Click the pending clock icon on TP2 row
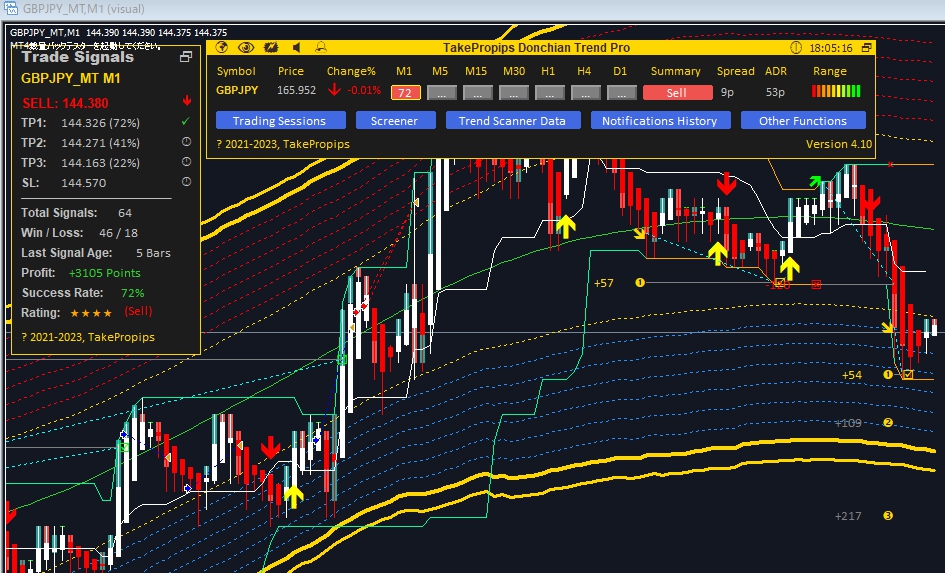Viewport: 945px width, 573px height. pos(186,142)
